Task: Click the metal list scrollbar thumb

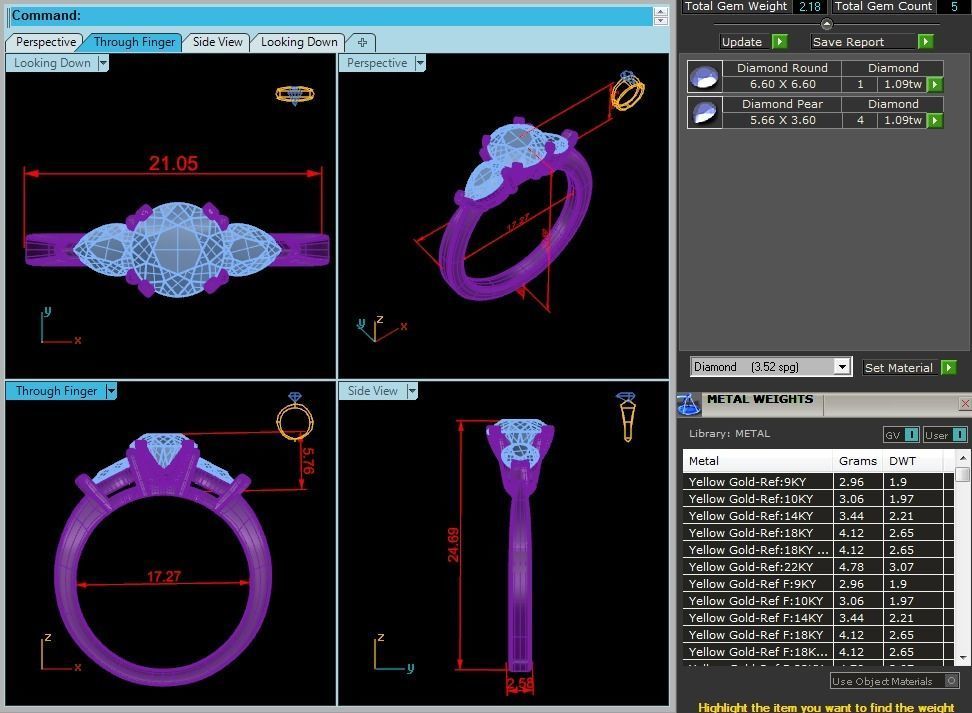Action: [x=963, y=474]
